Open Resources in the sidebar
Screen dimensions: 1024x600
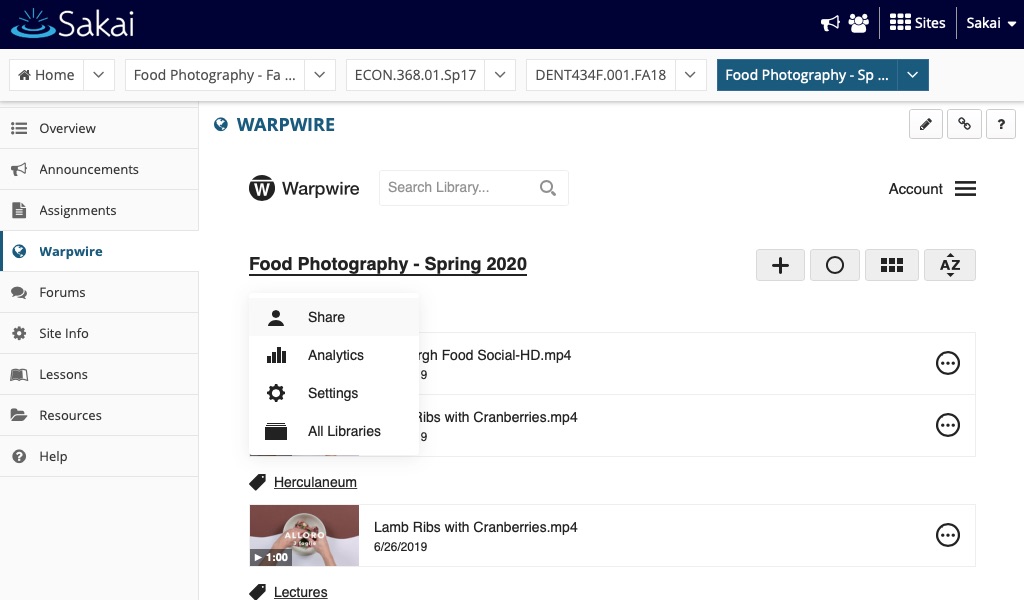click(x=99, y=415)
